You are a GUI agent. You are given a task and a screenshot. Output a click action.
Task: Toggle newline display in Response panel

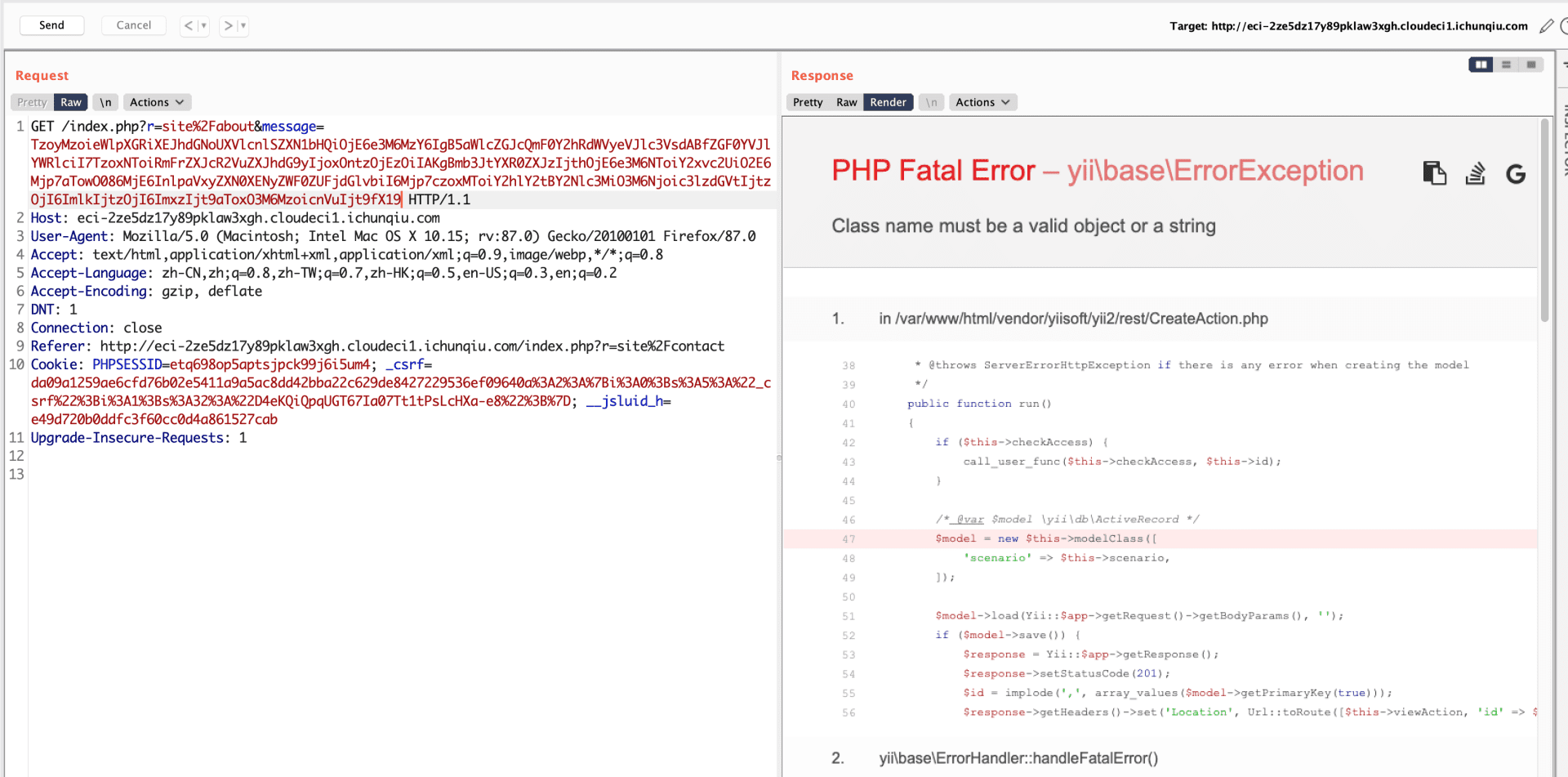[932, 102]
